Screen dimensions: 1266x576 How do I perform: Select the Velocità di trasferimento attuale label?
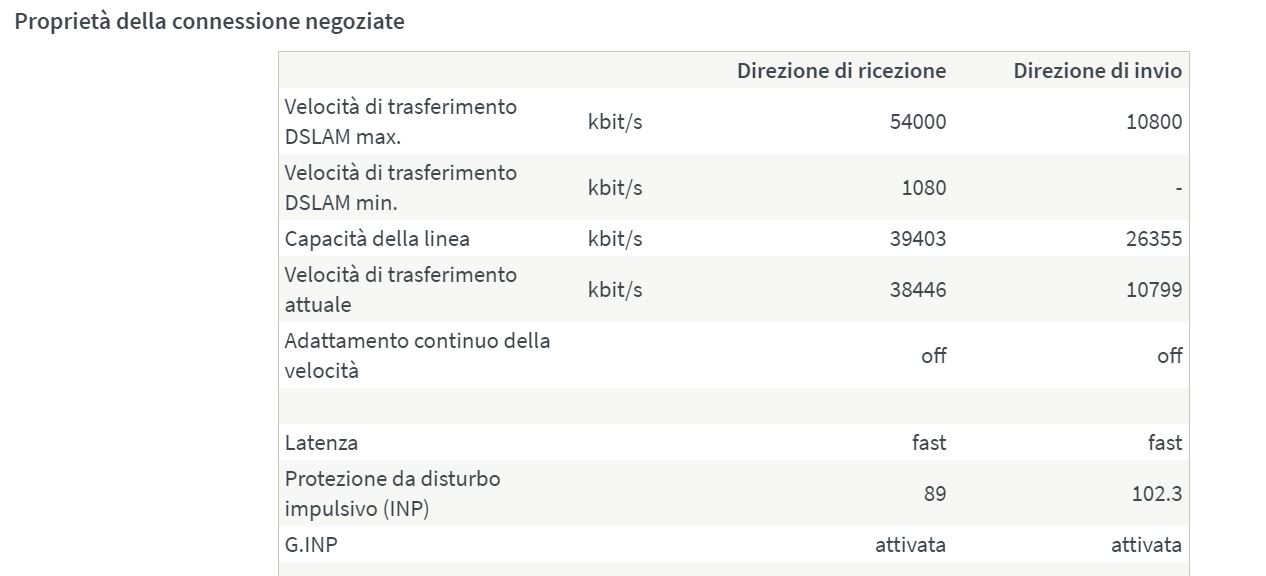pos(401,289)
